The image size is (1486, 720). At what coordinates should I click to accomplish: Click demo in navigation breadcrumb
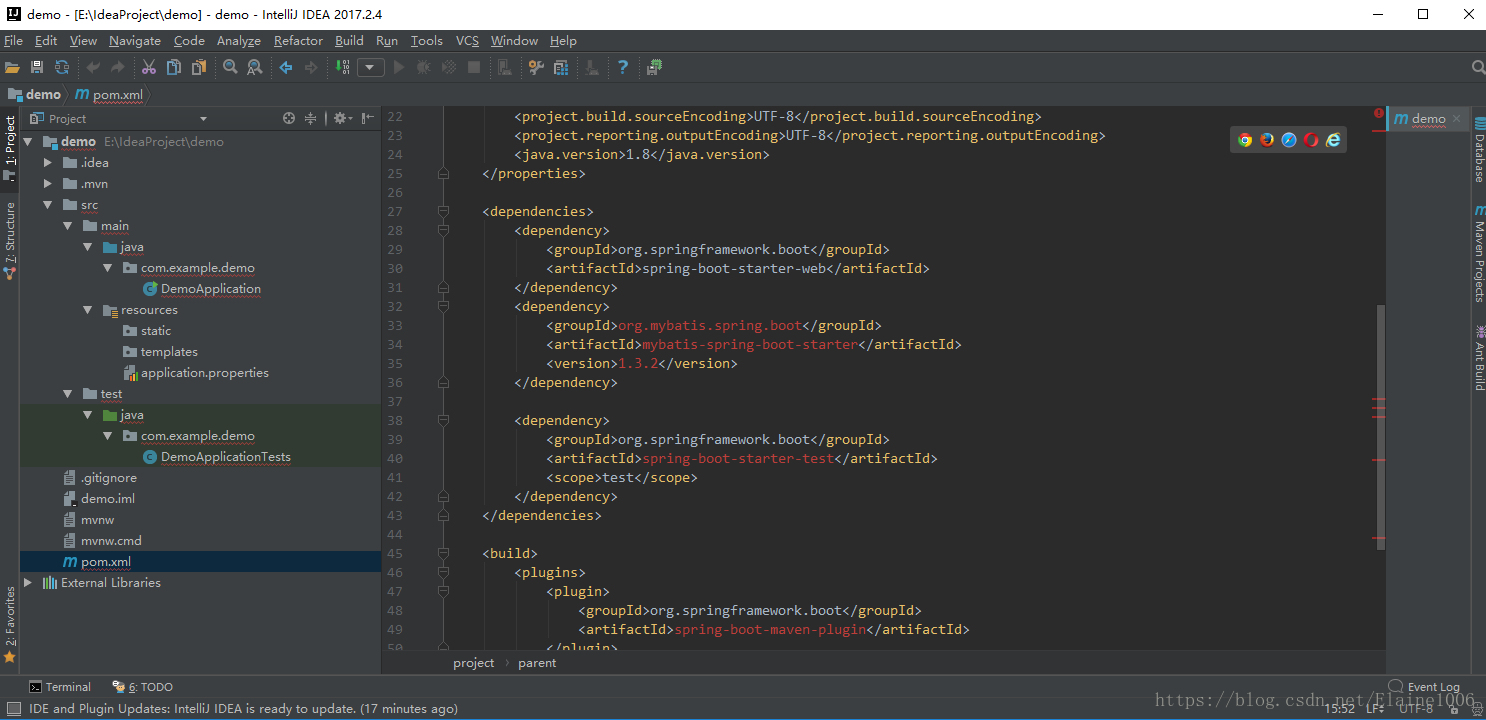point(35,94)
